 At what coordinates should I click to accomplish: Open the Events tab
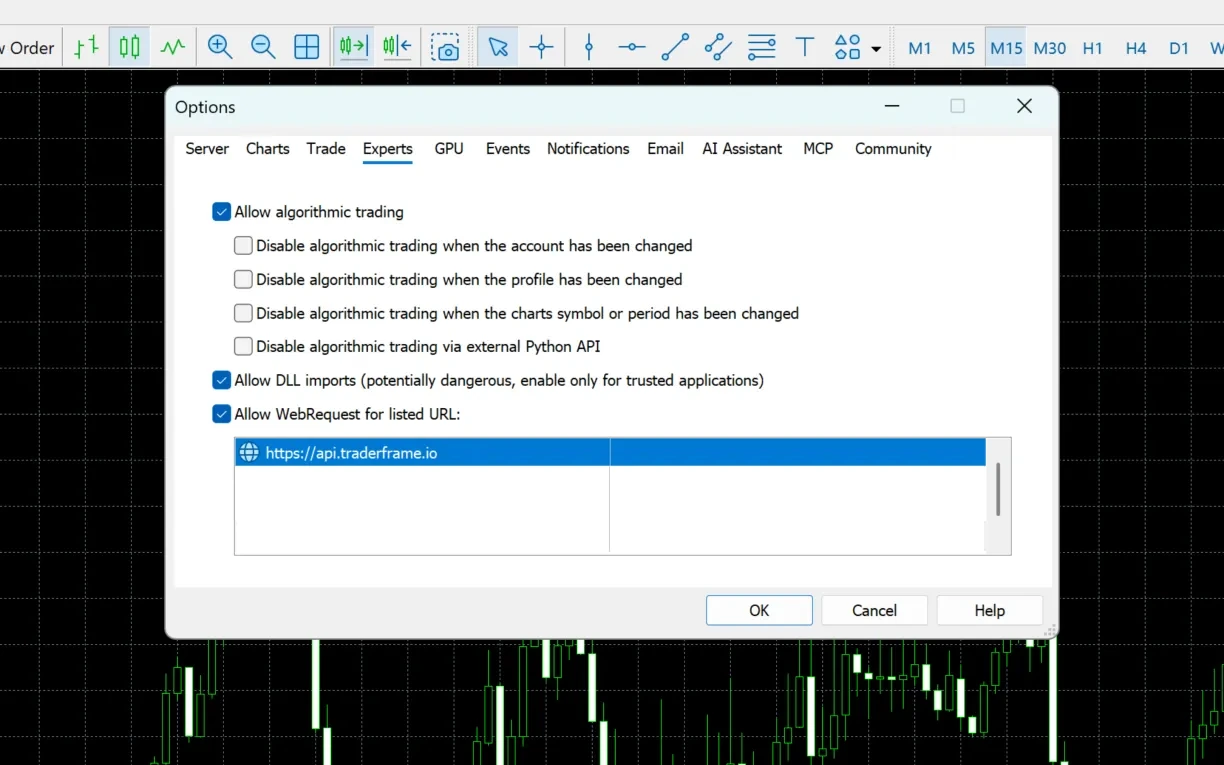pyautogui.click(x=508, y=148)
